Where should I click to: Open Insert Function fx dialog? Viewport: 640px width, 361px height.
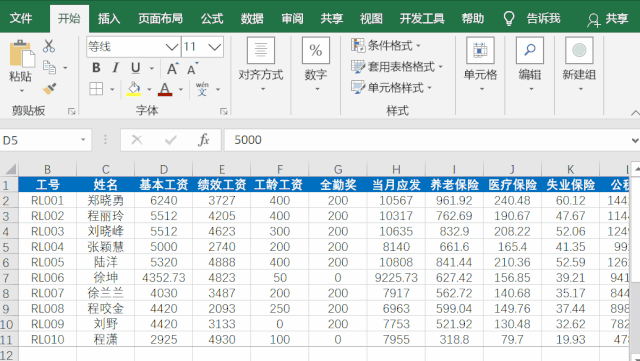tap(204, 140)
